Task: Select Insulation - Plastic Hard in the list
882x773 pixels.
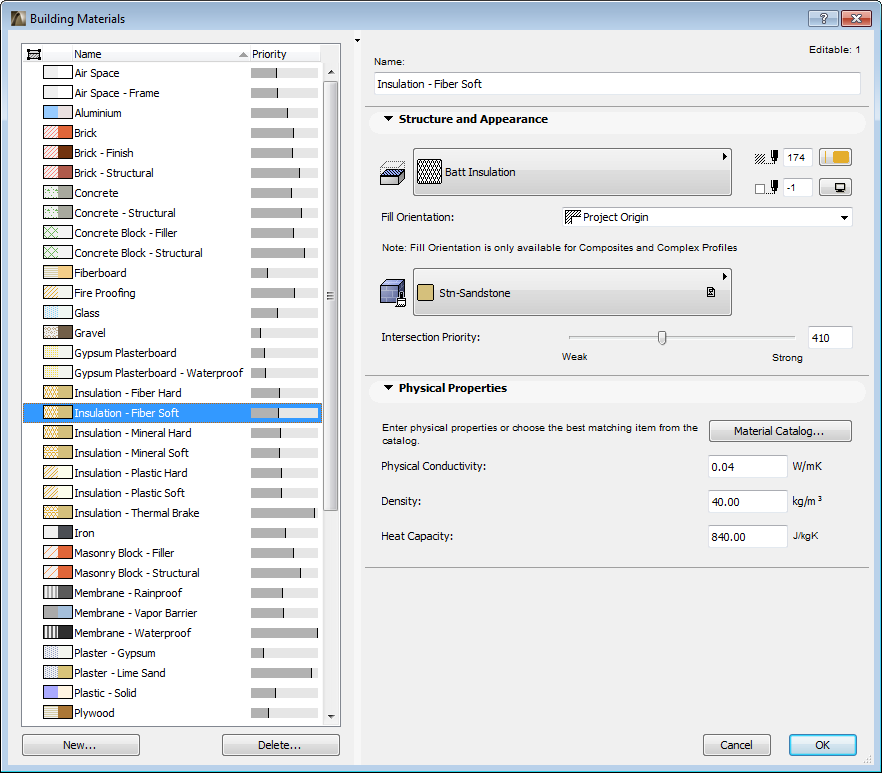Action: point(172,473)
